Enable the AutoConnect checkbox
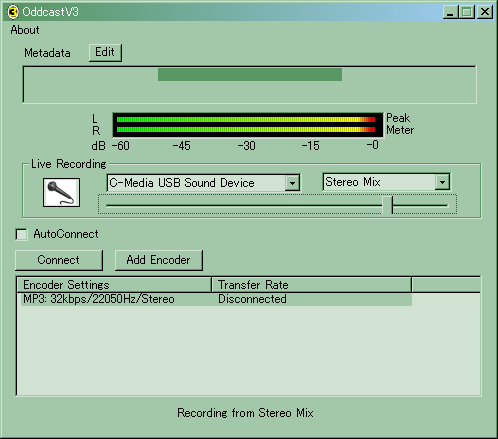This screenshot has height=439, width=498. point(22,234)
